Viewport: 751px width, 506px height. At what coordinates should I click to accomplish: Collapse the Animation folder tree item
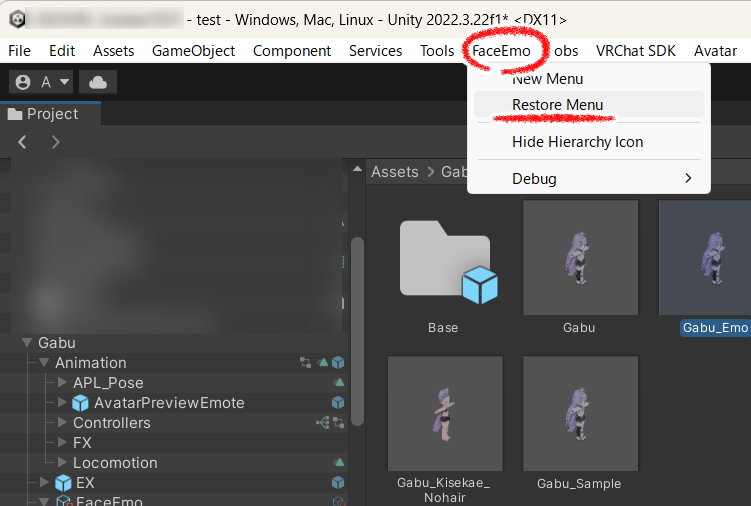[44, 363]
